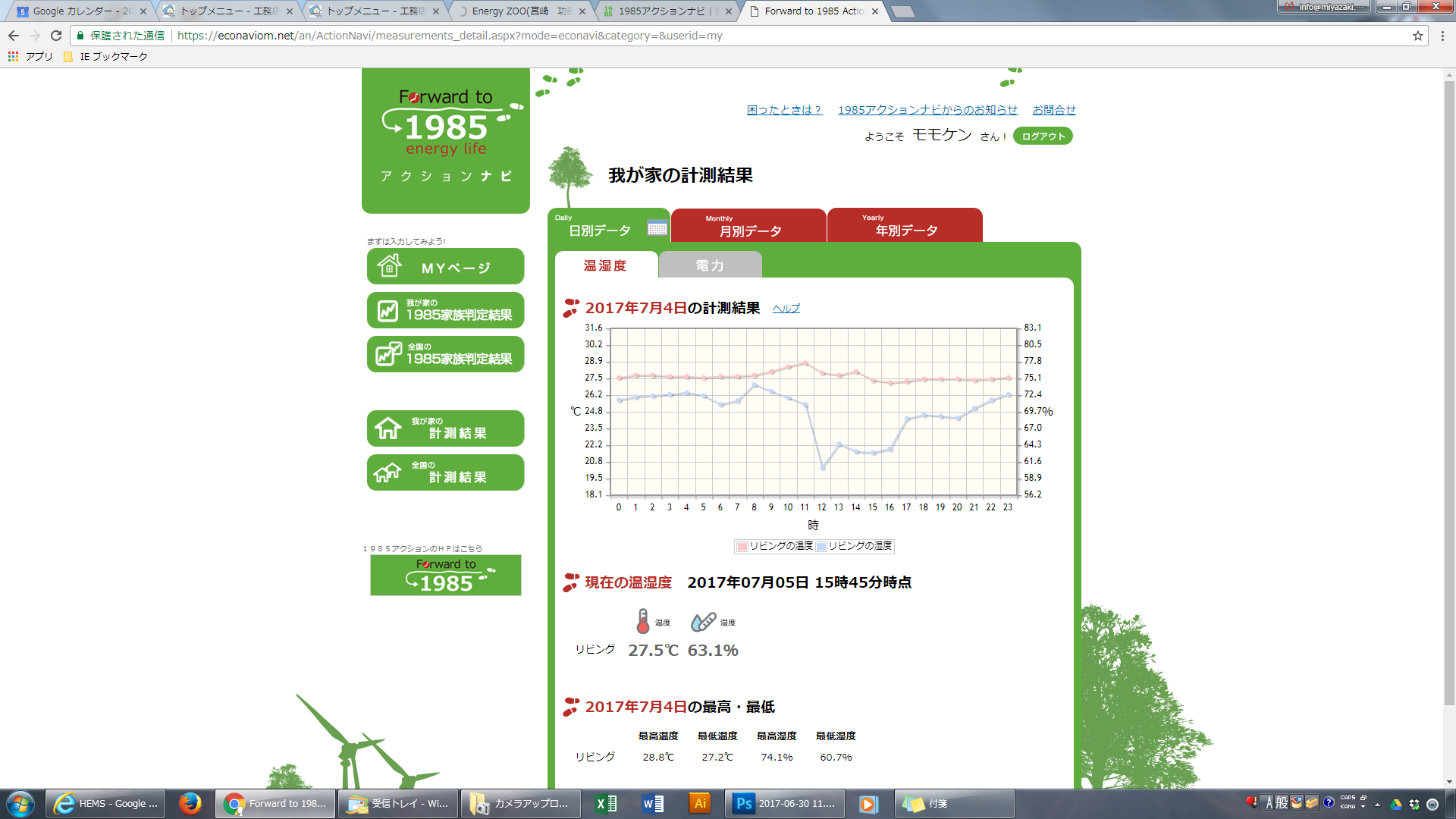Click the thermometer temperature icon
Viewport: 1456px width, 819px height.
[x=643, y=621]
